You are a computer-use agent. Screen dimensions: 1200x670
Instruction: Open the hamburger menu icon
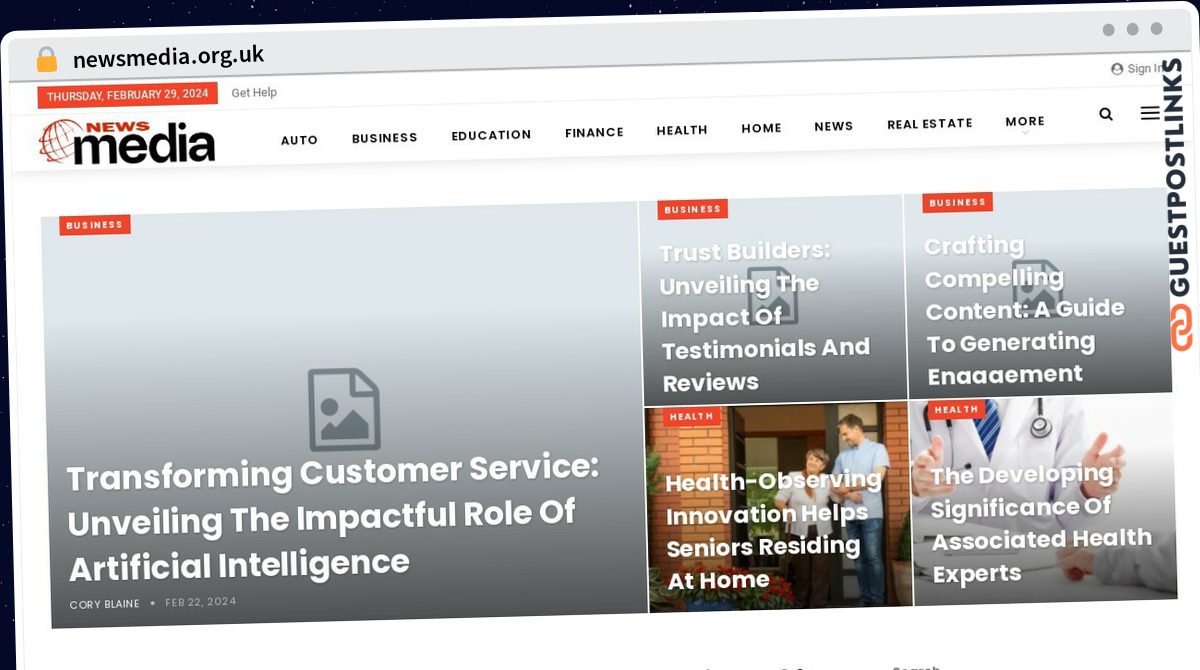(x=1150, y=114)
